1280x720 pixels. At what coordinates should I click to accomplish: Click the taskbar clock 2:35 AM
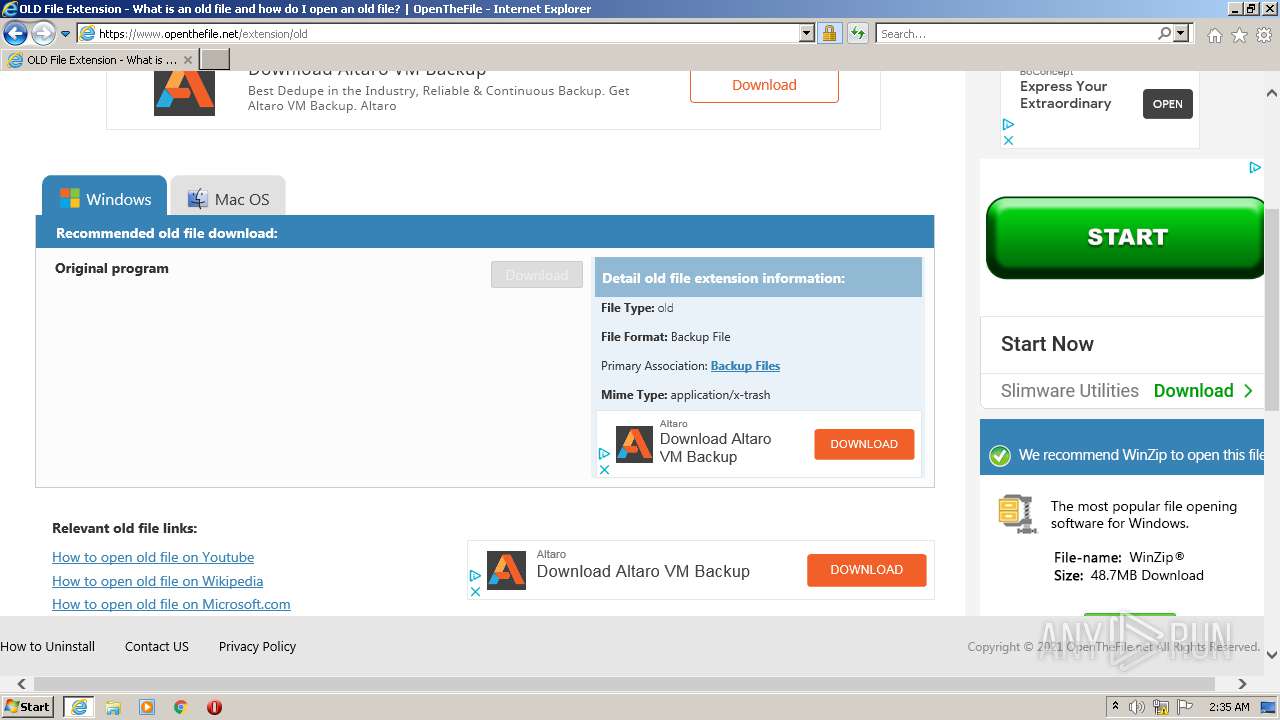pyautogui.click(x=1229, y=707)
